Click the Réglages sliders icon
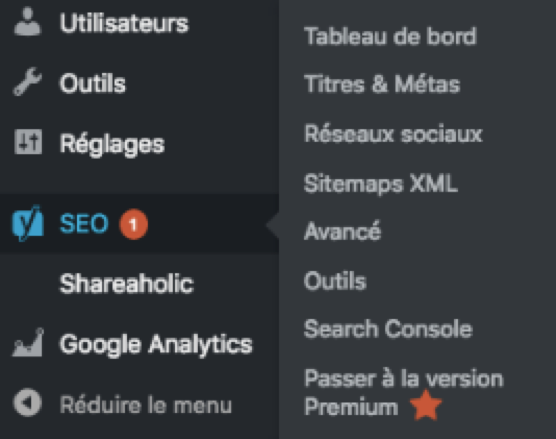Screen dimensions: 556x439 pos(28,142)
